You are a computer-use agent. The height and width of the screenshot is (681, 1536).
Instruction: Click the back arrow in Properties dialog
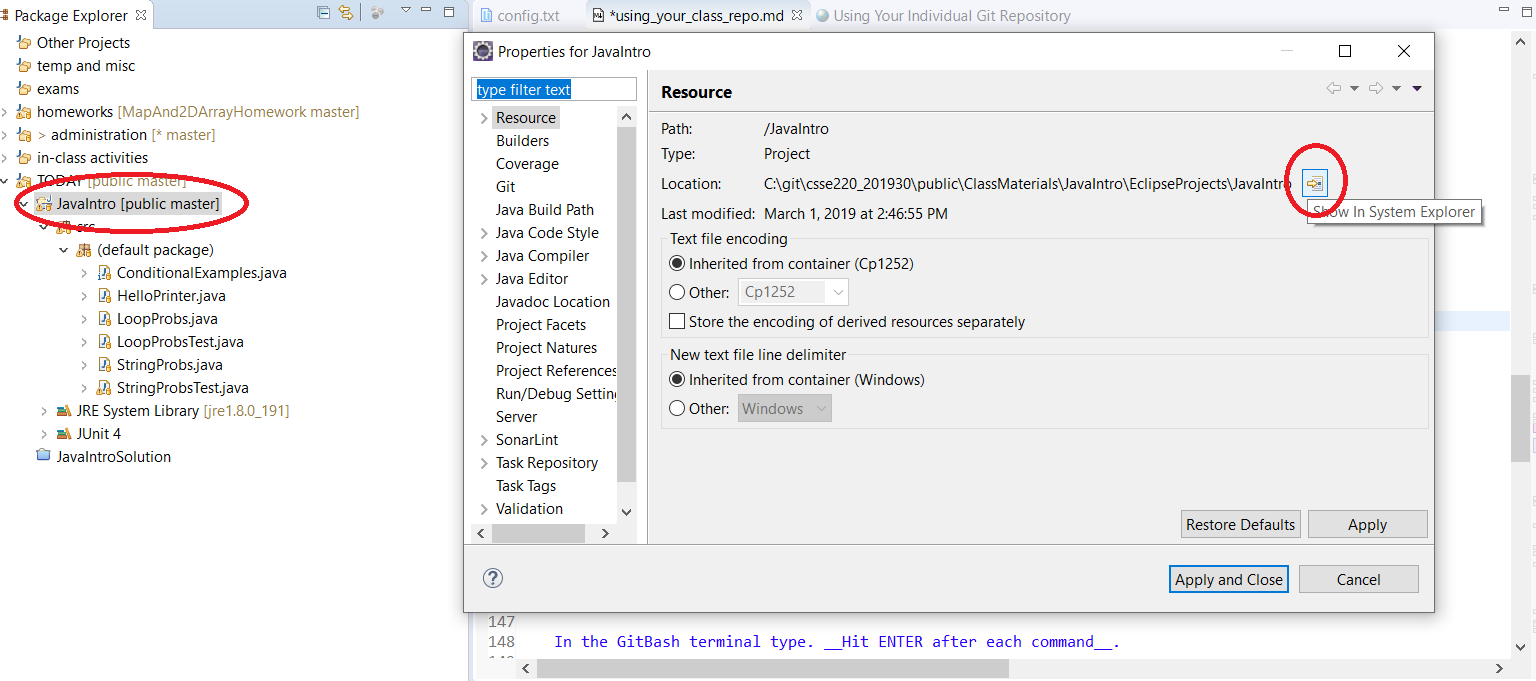1333,89
